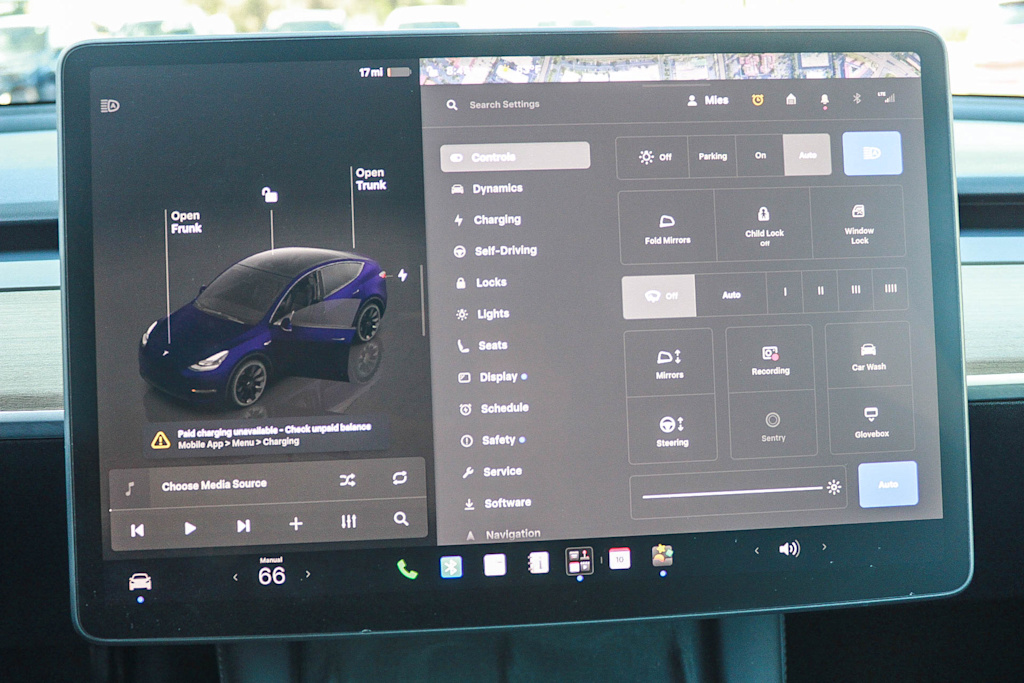Tap the speaker volume icon
Image resolution: width=1024 pixels, height=683 pixels.
tap(790, 549)
